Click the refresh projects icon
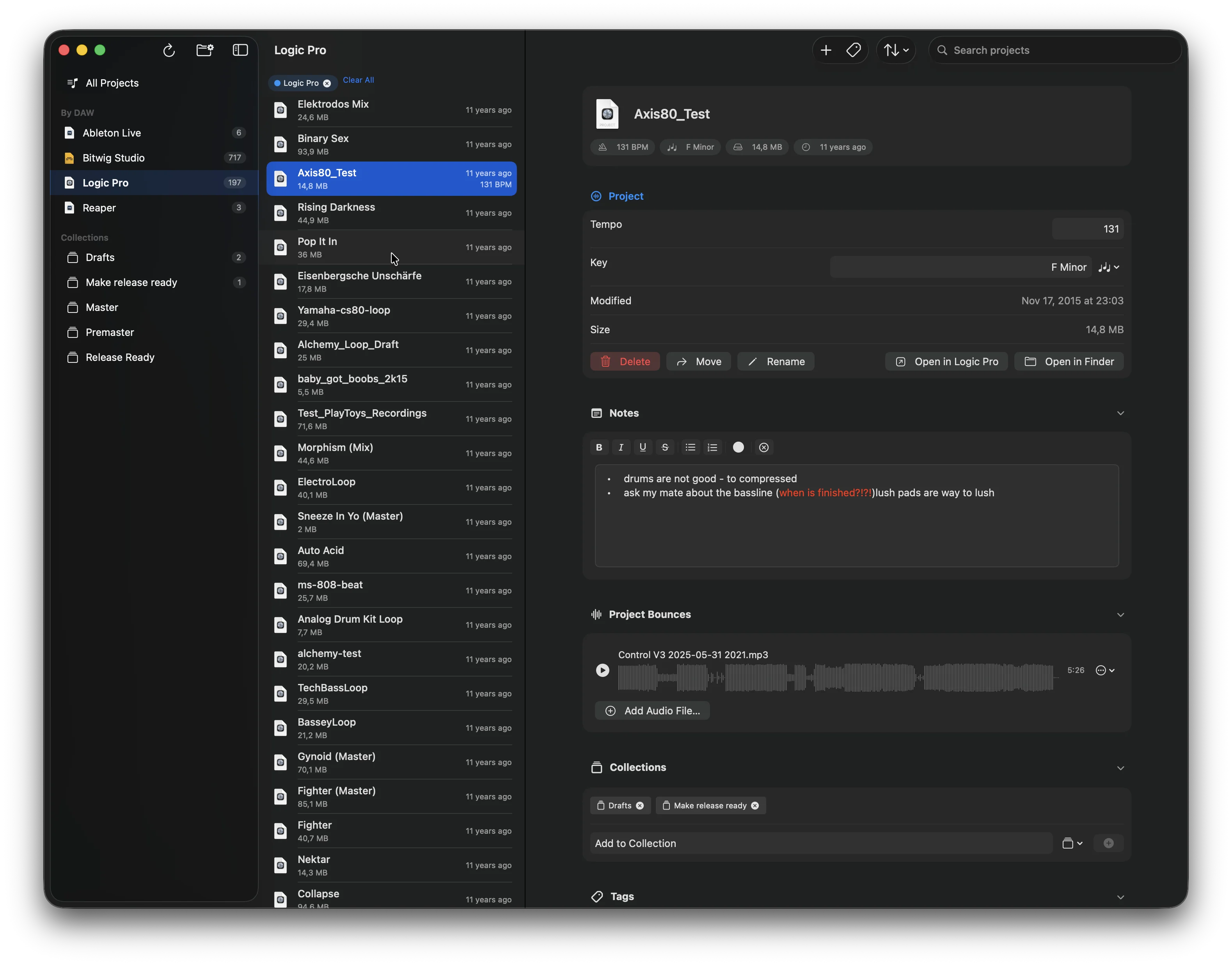 coord(169,50)
